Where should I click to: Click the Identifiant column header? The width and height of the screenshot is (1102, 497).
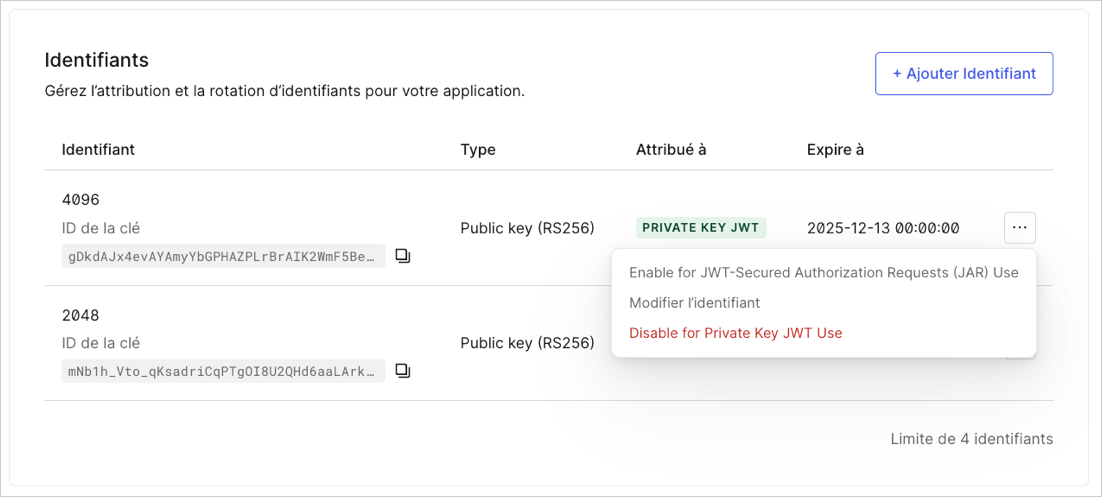click(x=98, y=150)
